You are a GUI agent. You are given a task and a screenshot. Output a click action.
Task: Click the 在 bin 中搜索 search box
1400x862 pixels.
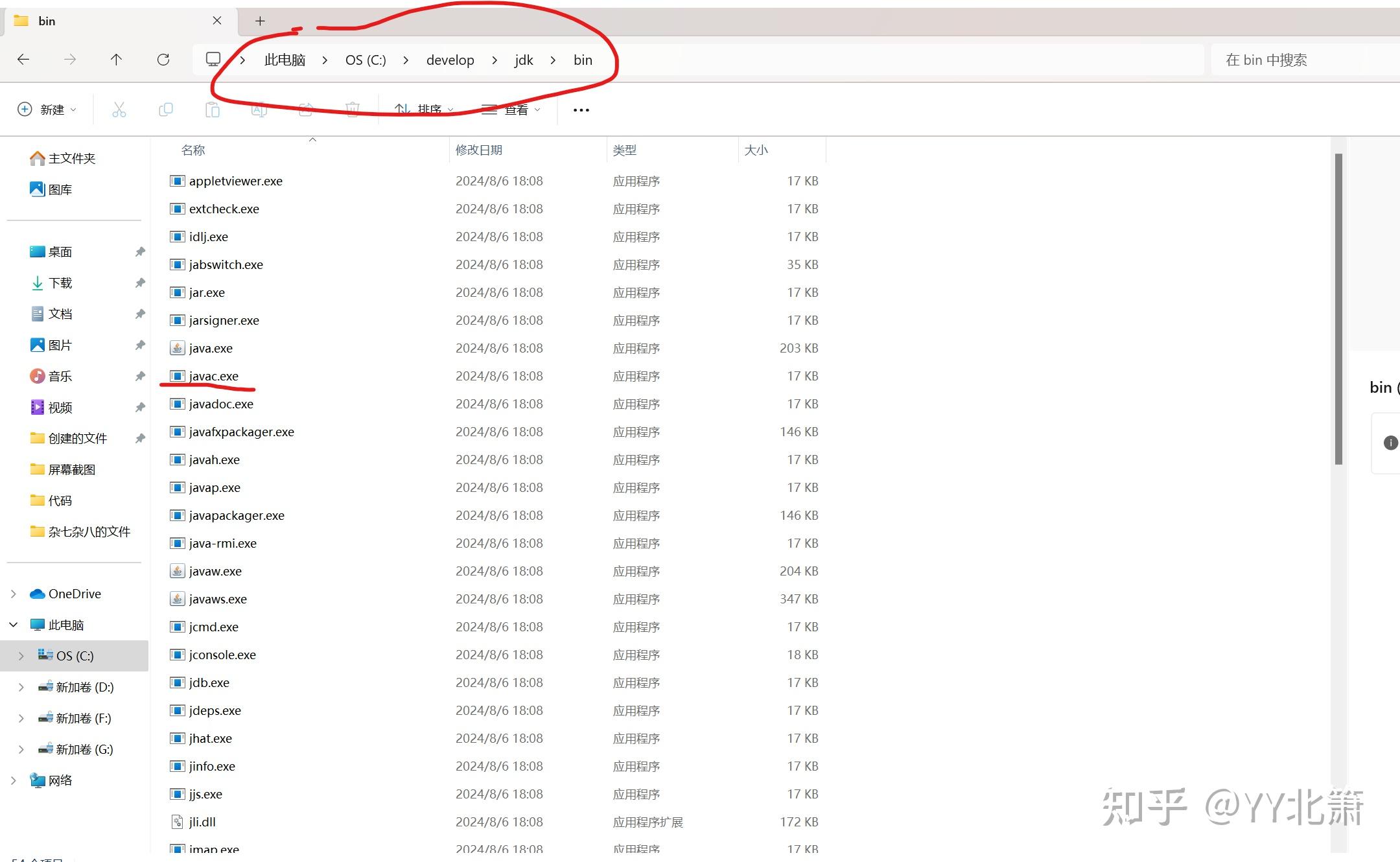click(1303, 60)
